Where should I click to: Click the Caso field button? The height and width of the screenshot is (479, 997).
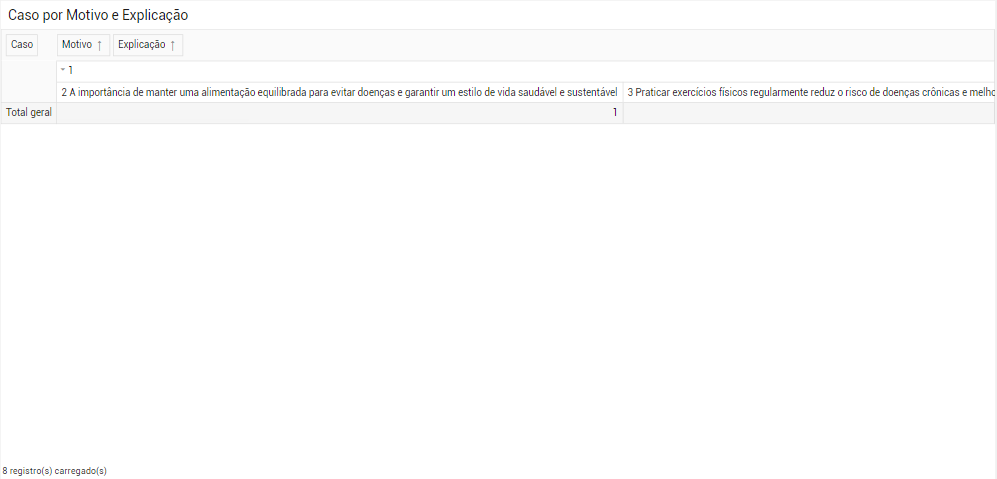point(22,45)
